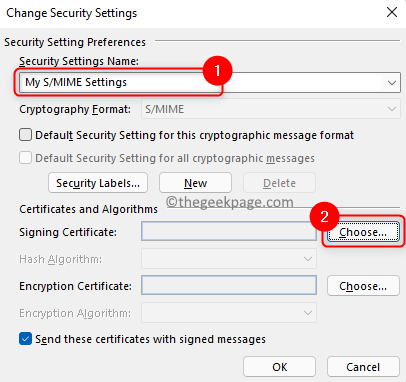Open the Security Labels dialog
The width and height of the screenshot is (406, 382).
(98, 183)
